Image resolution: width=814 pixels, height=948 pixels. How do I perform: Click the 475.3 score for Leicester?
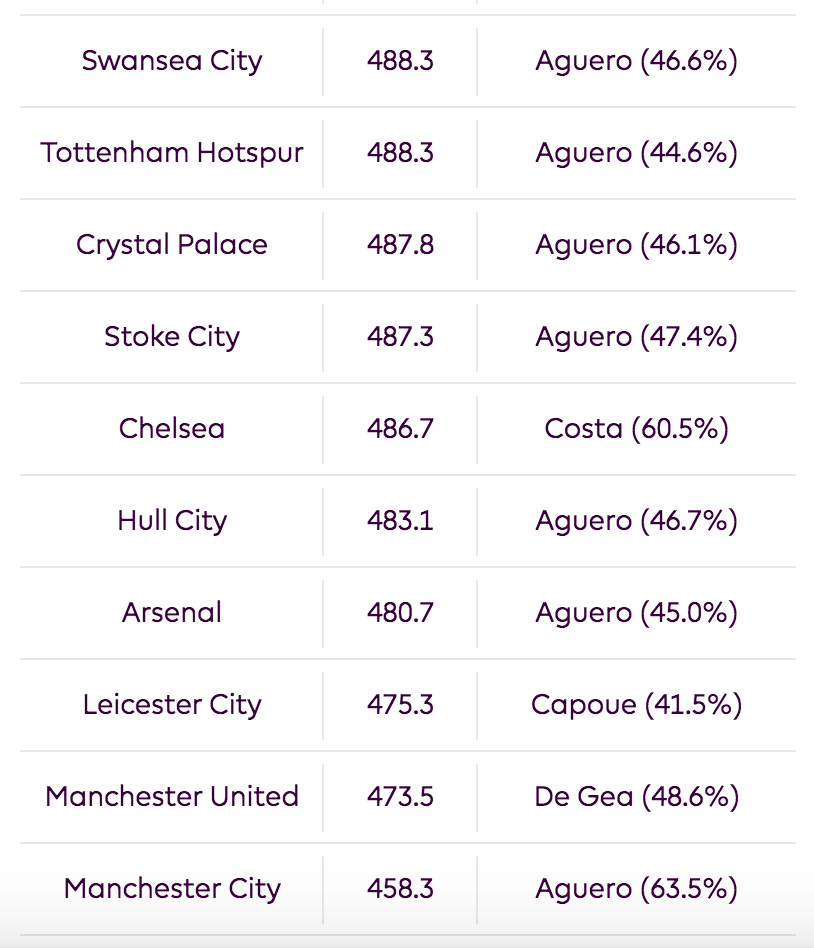tap(400, 704)
